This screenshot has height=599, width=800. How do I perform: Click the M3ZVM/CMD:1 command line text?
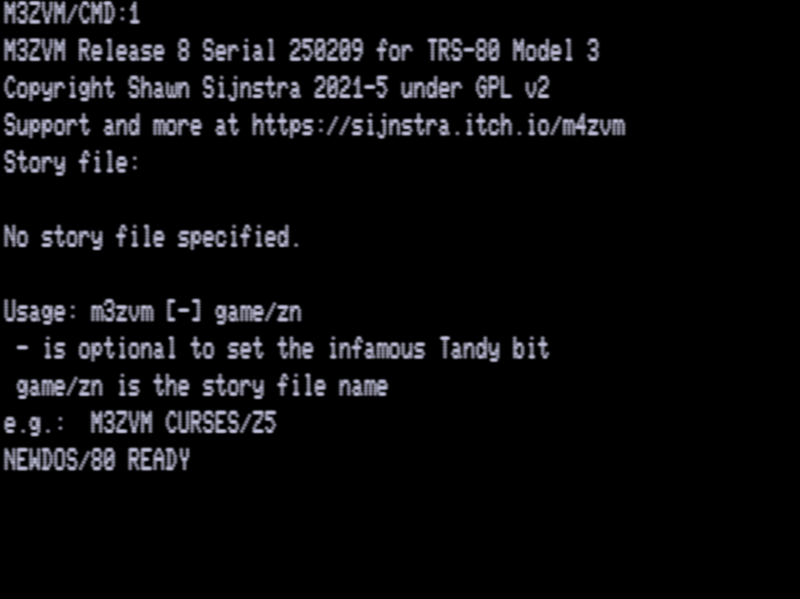[x=71, y=14]
